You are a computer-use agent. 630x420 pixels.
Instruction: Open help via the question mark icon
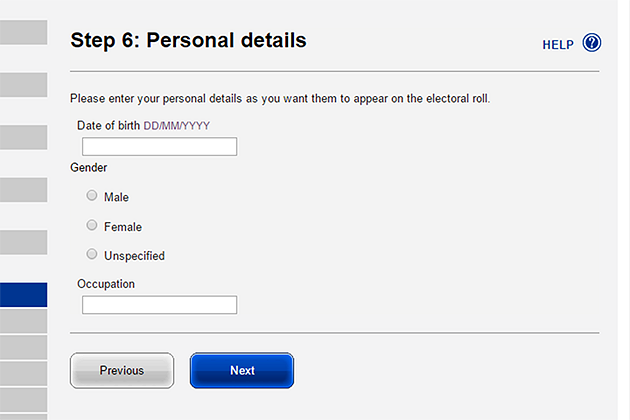[x=591, y=43]
